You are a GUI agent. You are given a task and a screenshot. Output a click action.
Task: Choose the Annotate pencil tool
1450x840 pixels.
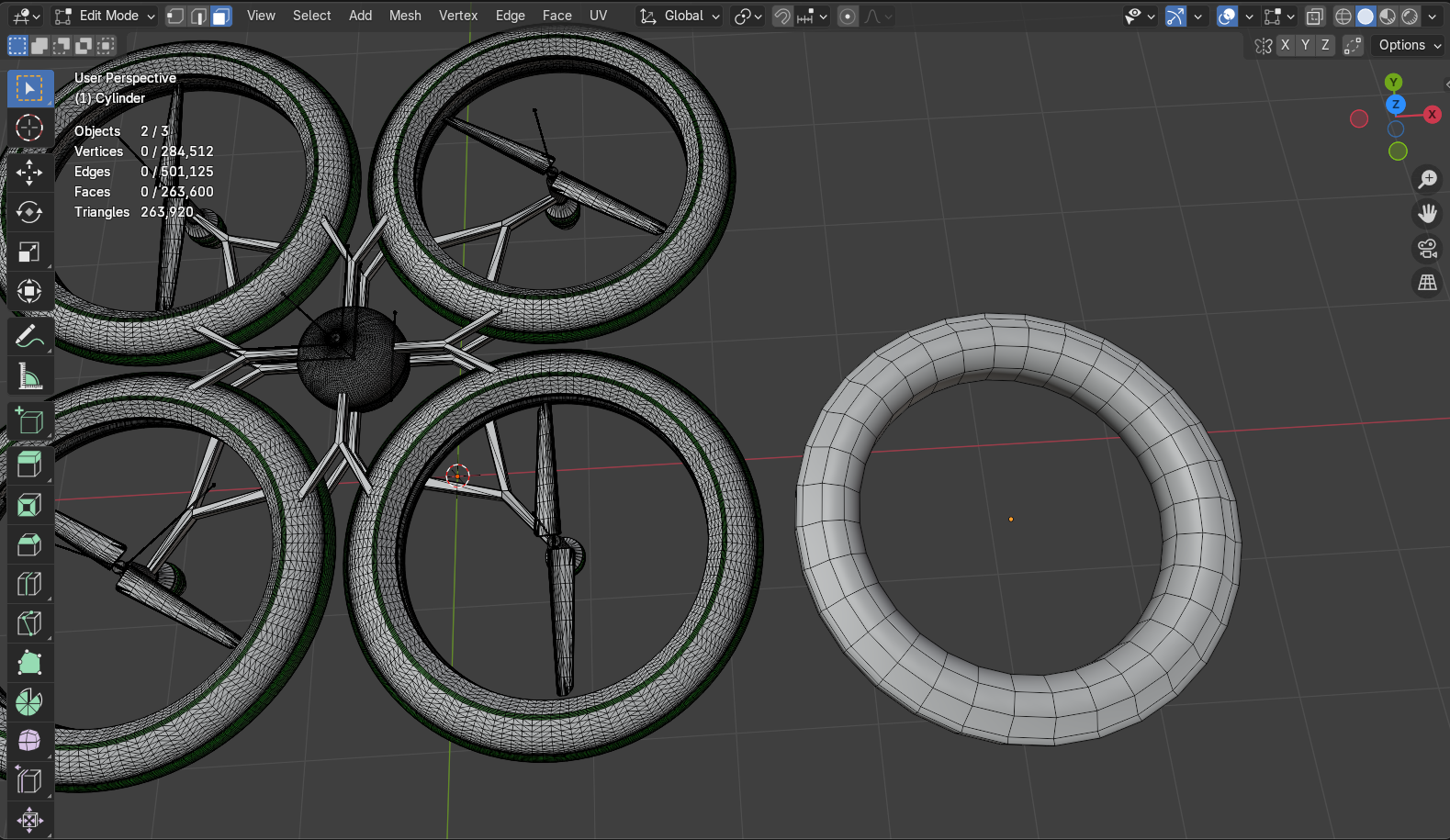(29, 337)
